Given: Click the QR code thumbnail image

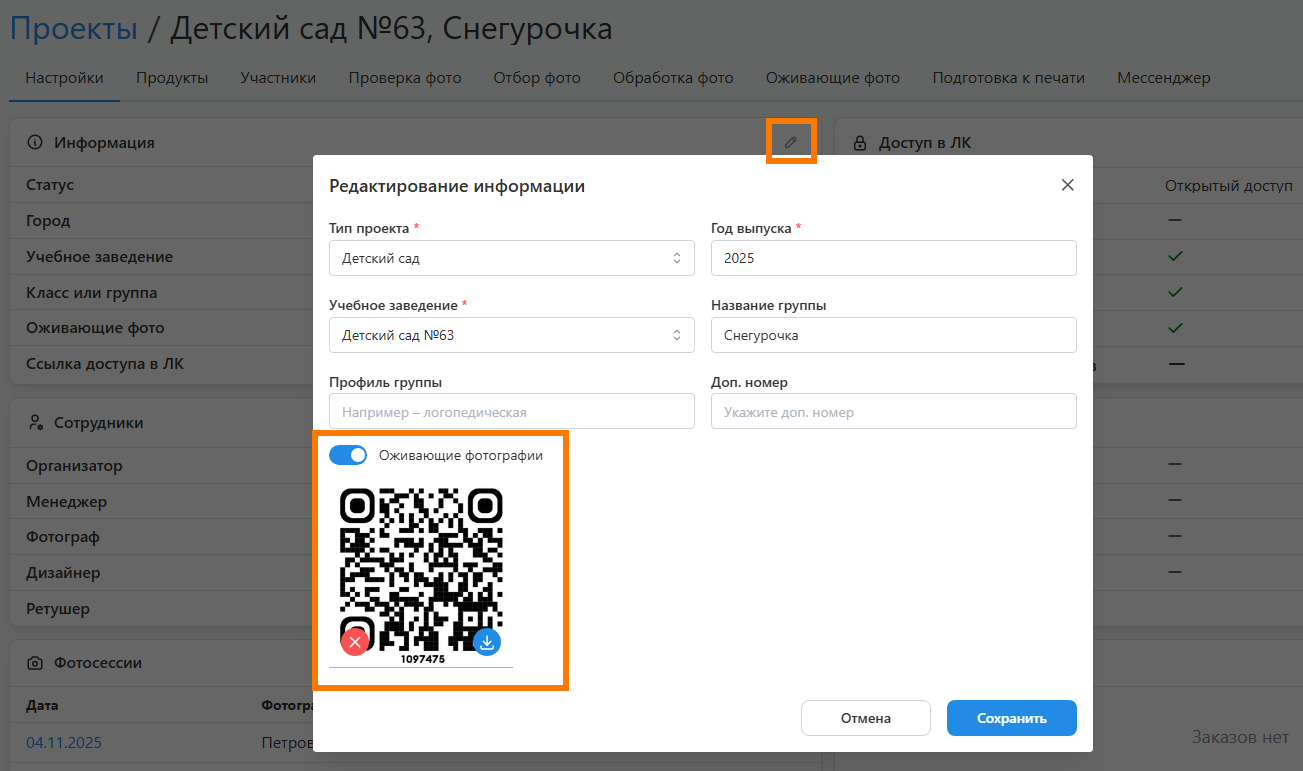Looking at the screenshot, I should pos(421,565).
